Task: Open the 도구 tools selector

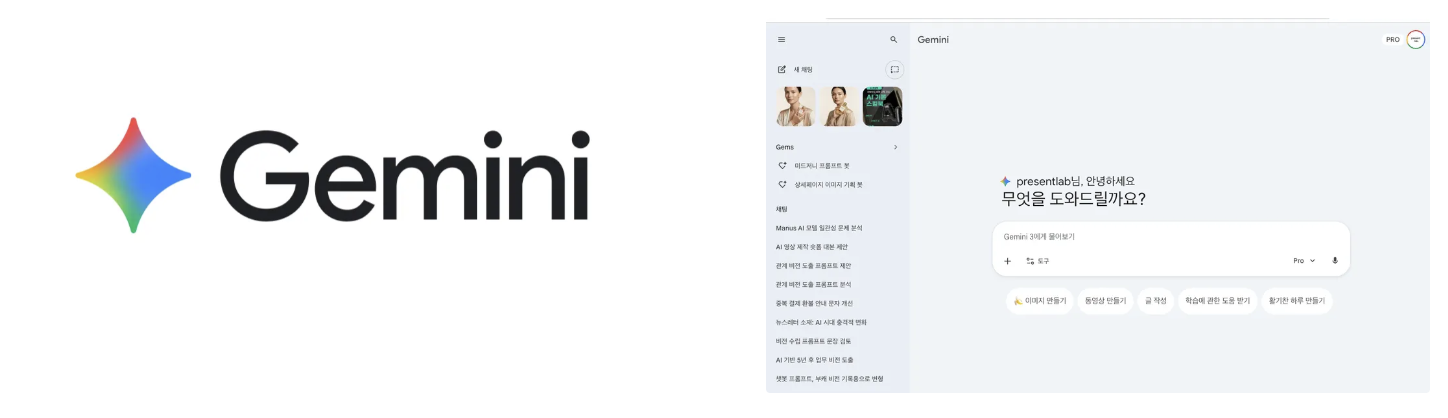Action: [x=1037, y=261]
